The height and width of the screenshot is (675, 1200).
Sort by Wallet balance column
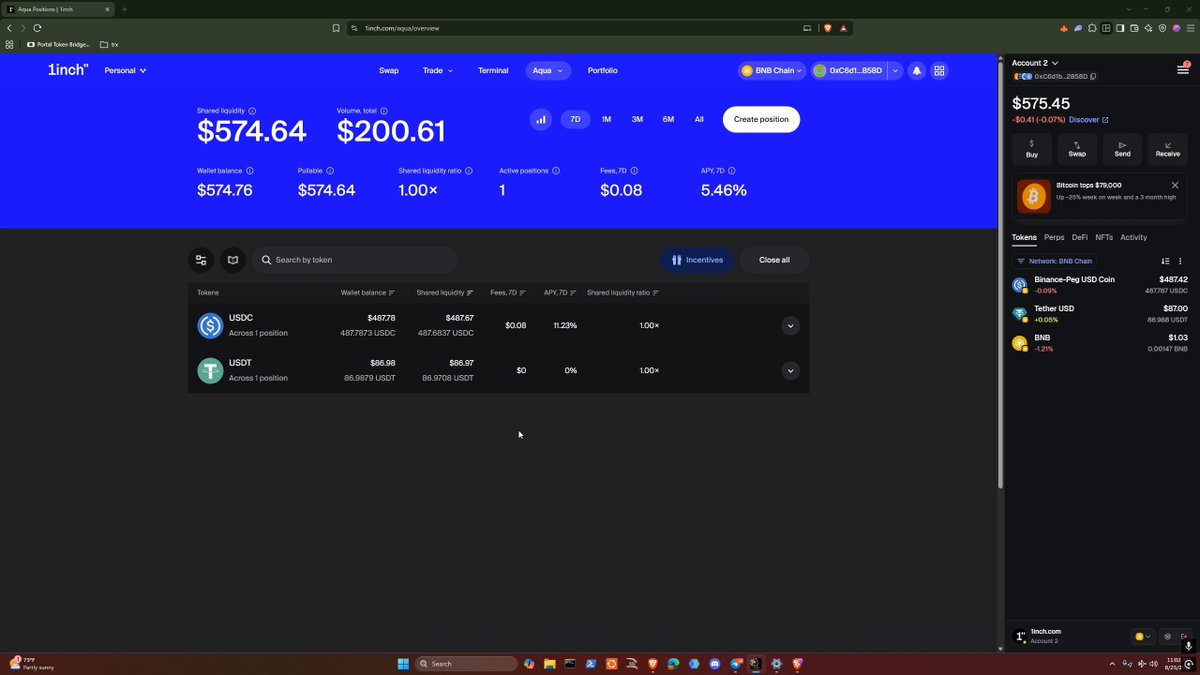pos(368,293)
